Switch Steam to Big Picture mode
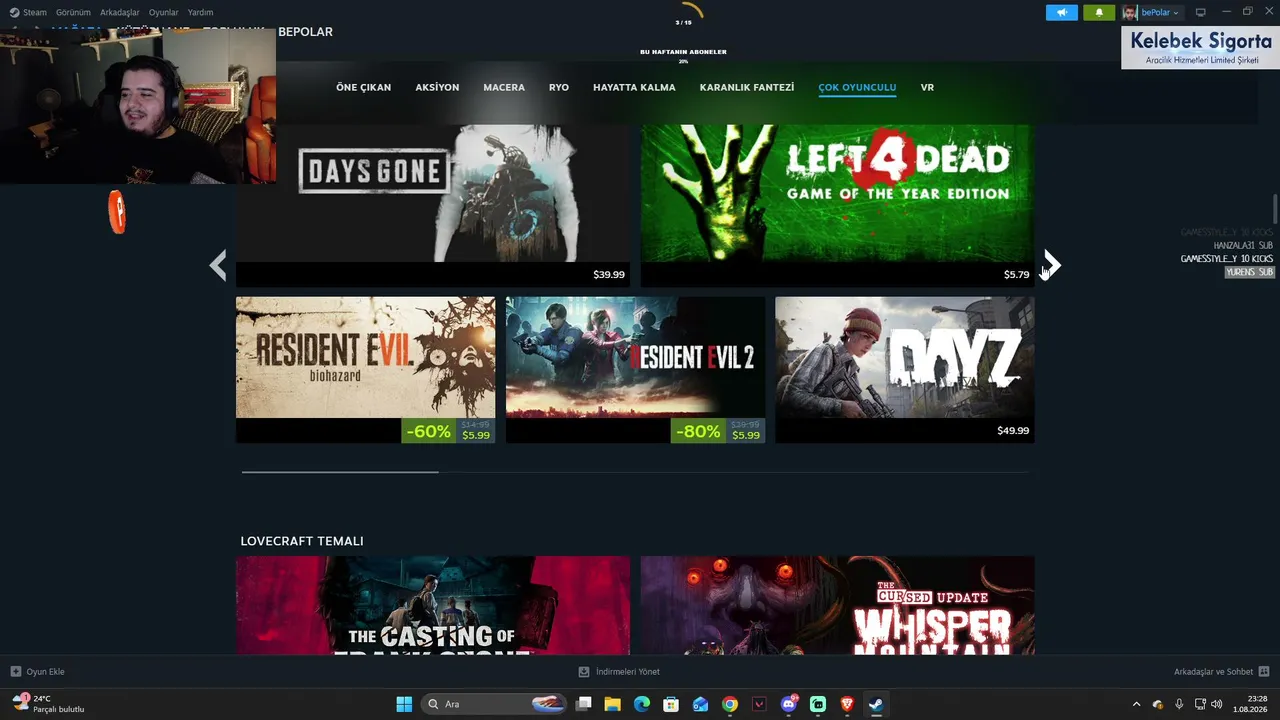The height and width of the screenshot is (720, 1280). 1200,12
